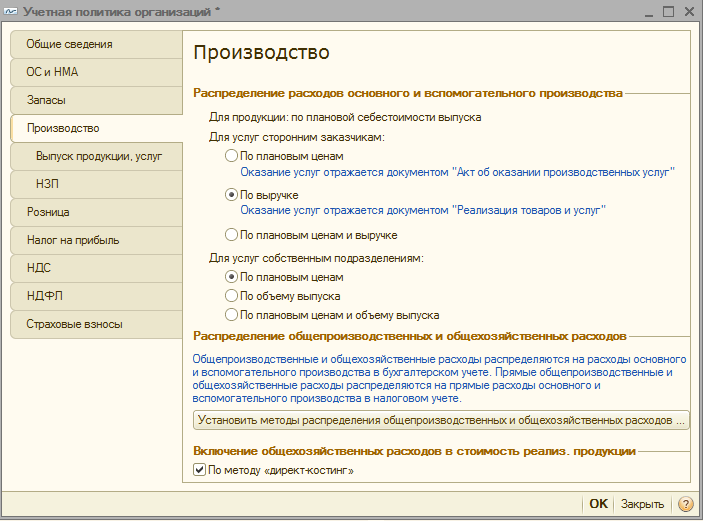Click 'Для продукции: по плановой себестоимости выпуска'

[345, 117]
